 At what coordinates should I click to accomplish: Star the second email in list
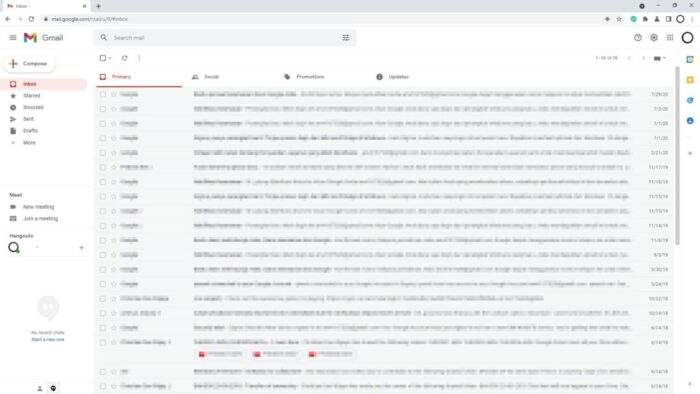[114, 109]
